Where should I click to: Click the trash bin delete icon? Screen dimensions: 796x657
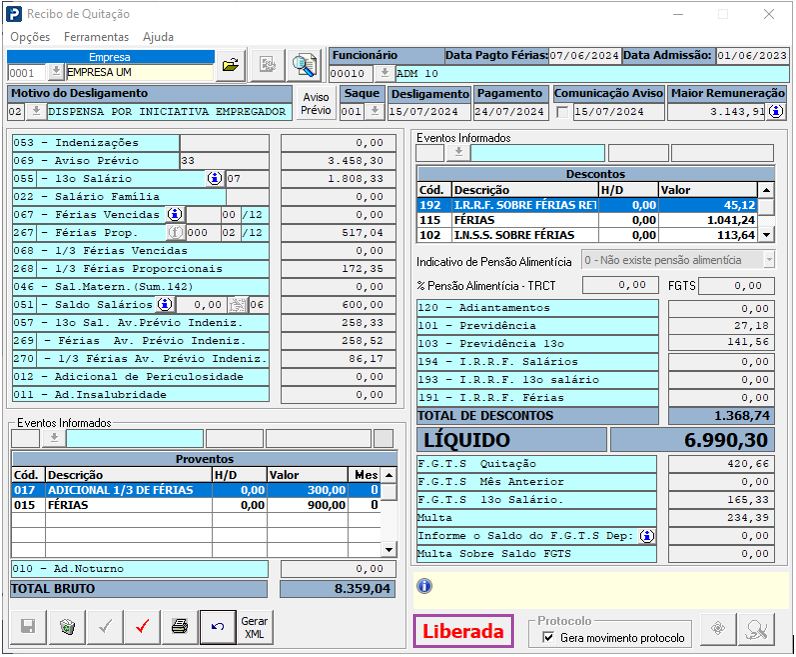click(x=67, y=627)
